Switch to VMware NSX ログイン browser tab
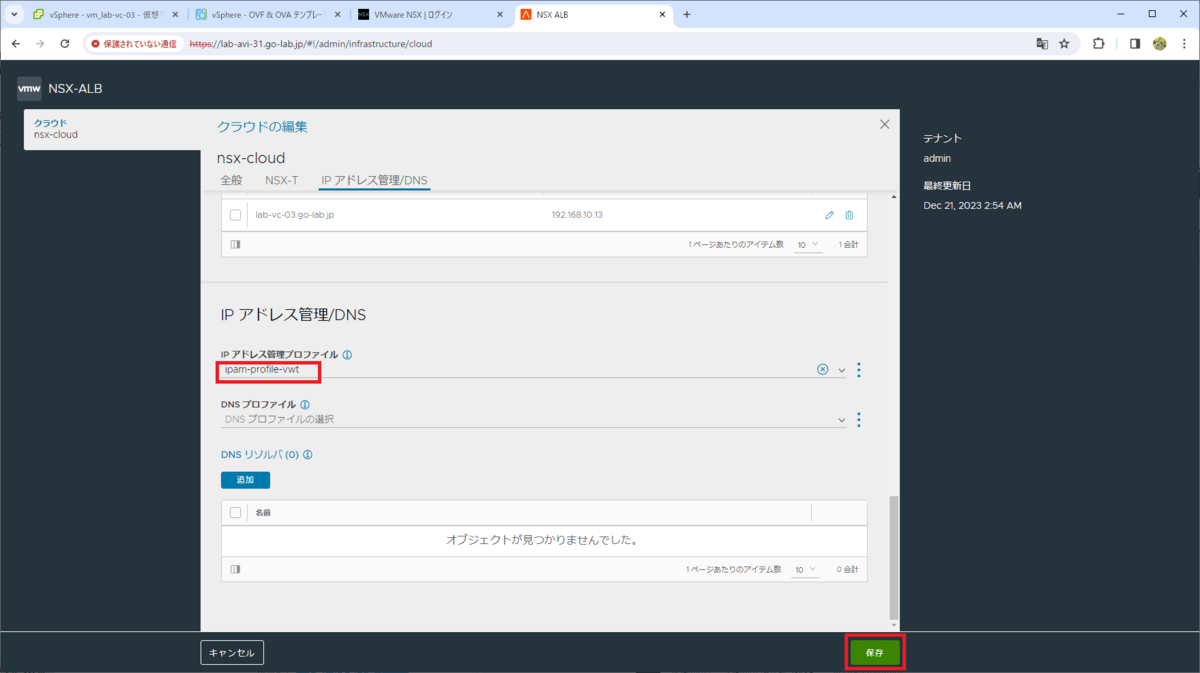 pos(431,15)
